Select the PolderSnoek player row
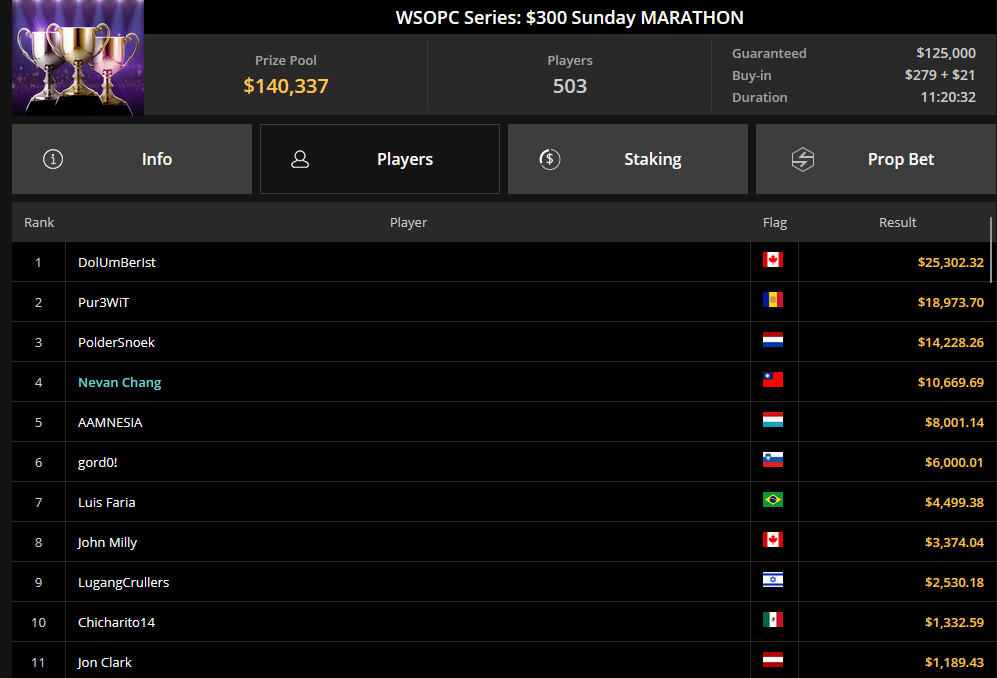 (x=500, y=342)
